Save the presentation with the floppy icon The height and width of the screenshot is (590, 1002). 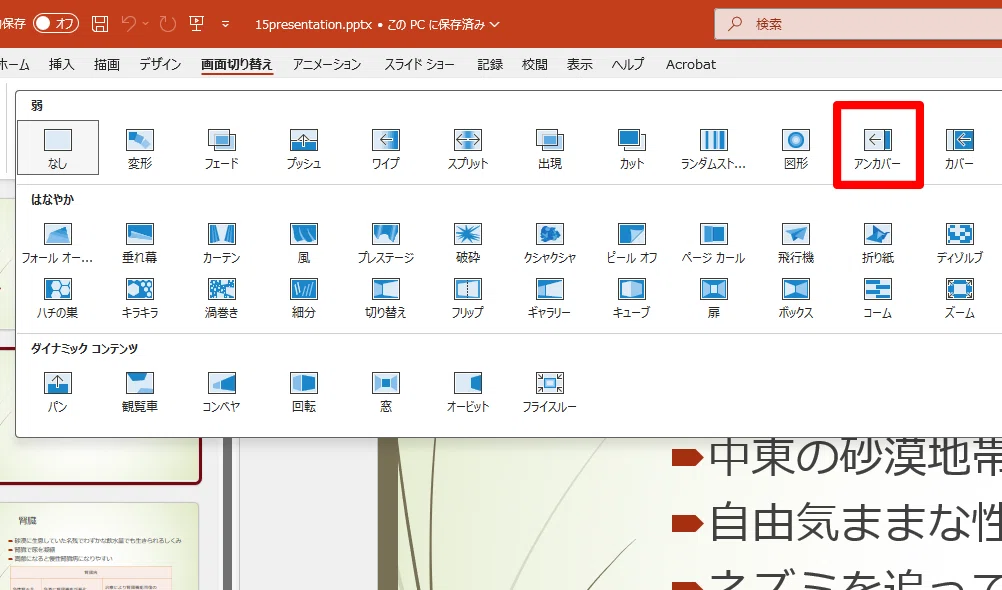[100, 24]
